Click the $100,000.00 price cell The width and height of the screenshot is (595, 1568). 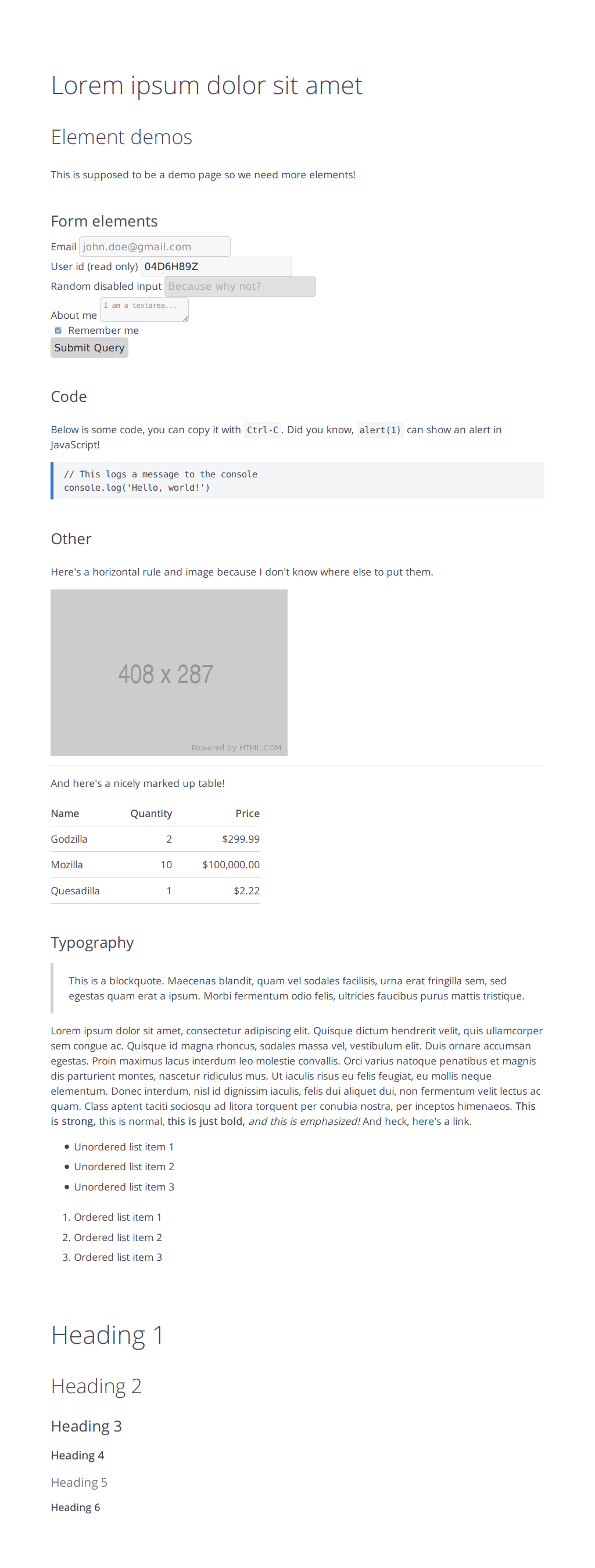pyautogui.click(x=231, y=865)
